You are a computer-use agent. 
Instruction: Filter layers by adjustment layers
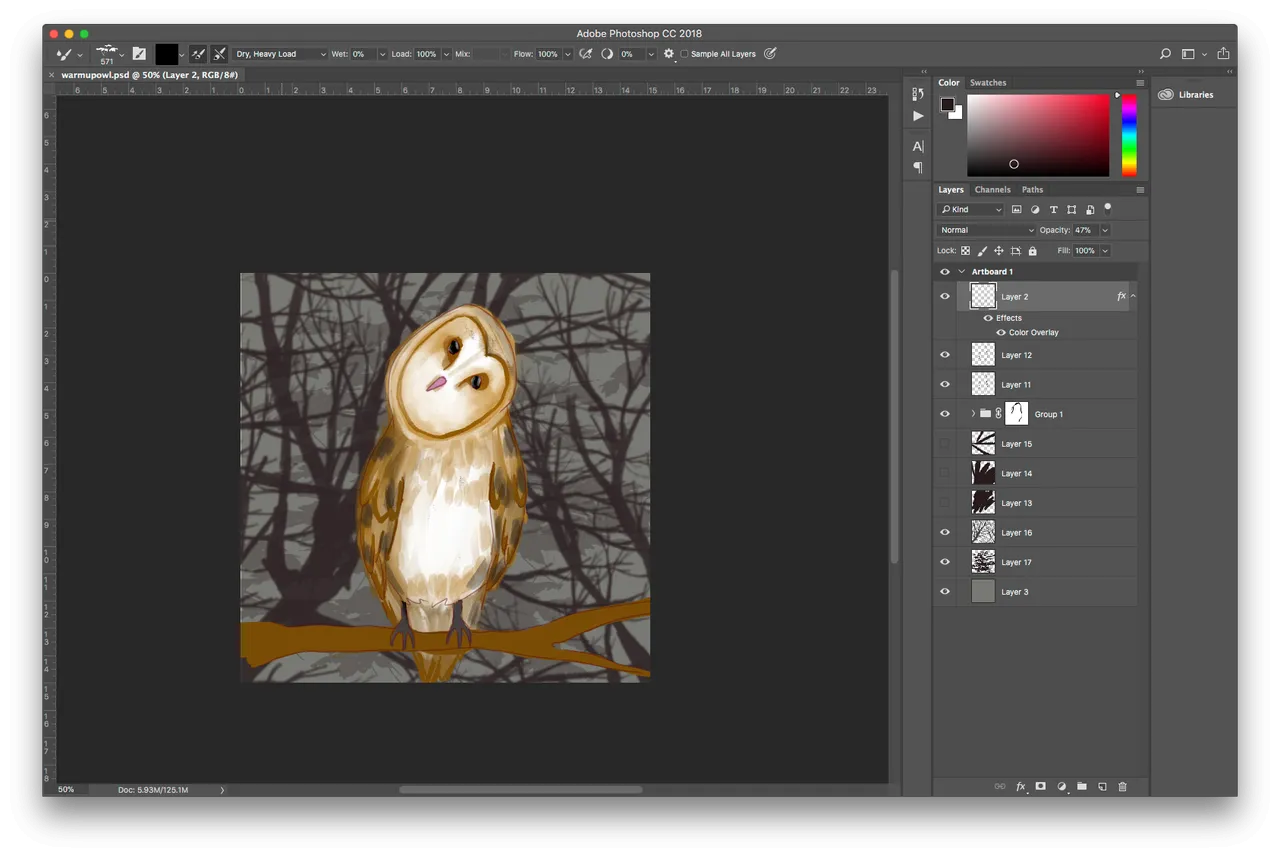tap(1035, 210)
